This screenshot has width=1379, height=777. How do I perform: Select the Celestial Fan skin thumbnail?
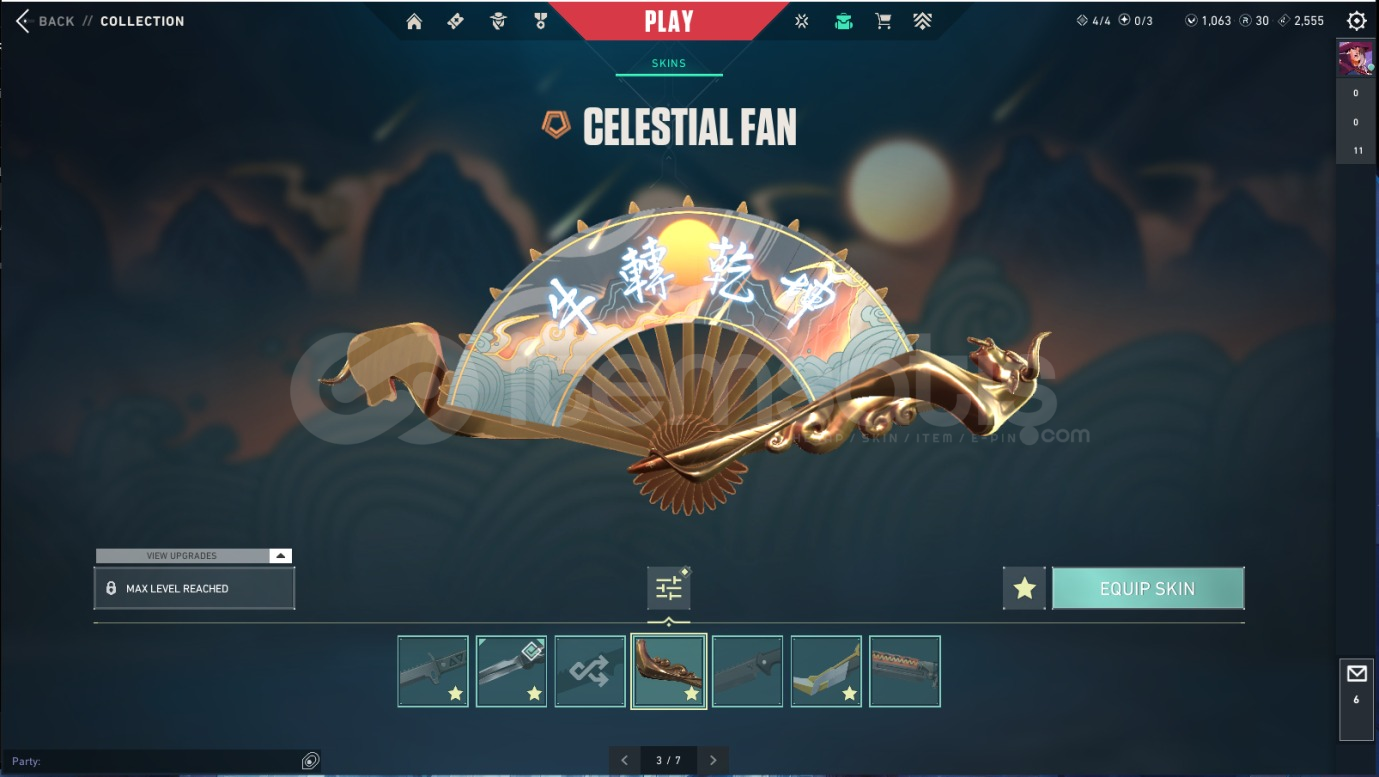pos(669,671)
